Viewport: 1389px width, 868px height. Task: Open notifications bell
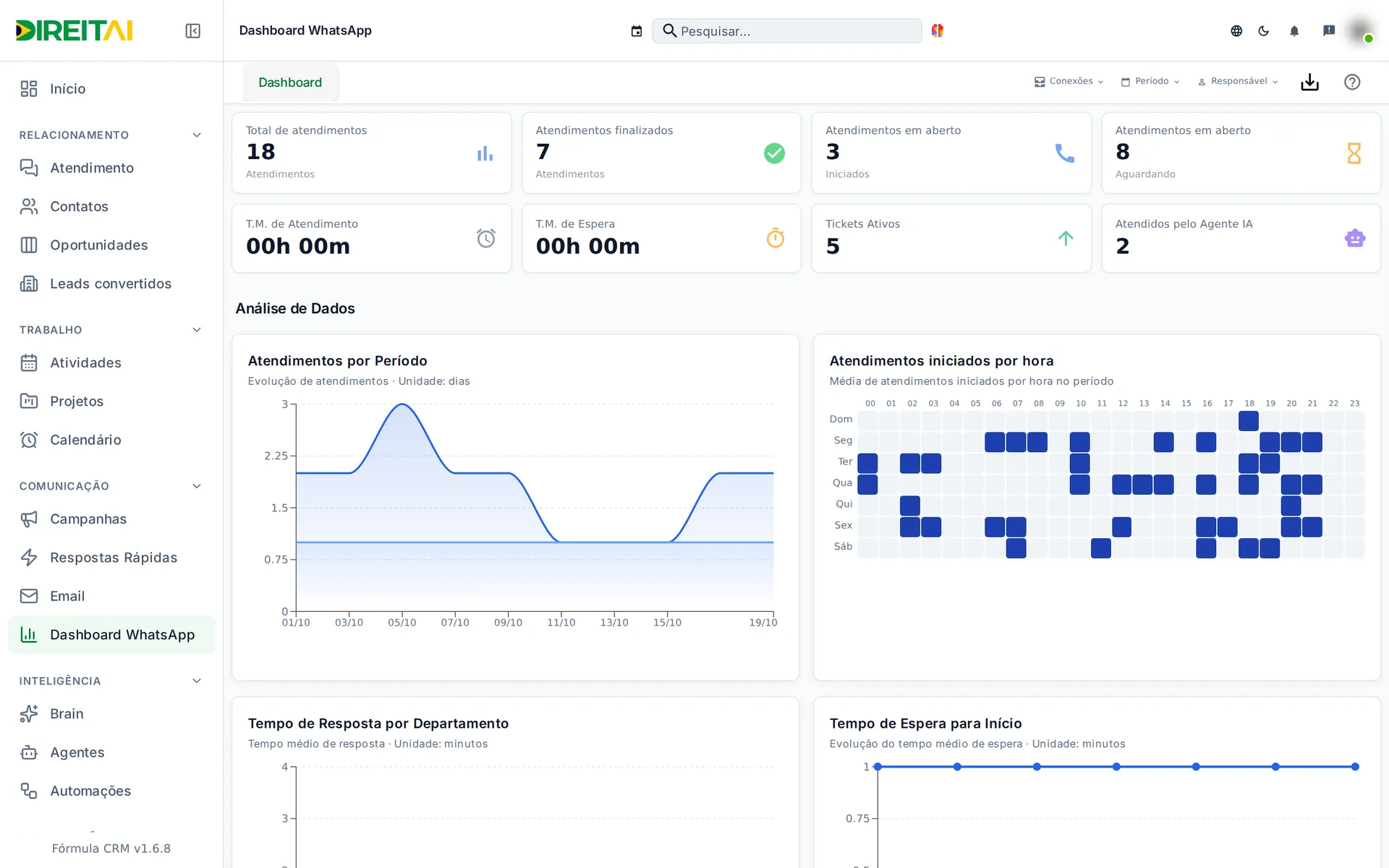pyautogui.click(x=1294, y=30)
